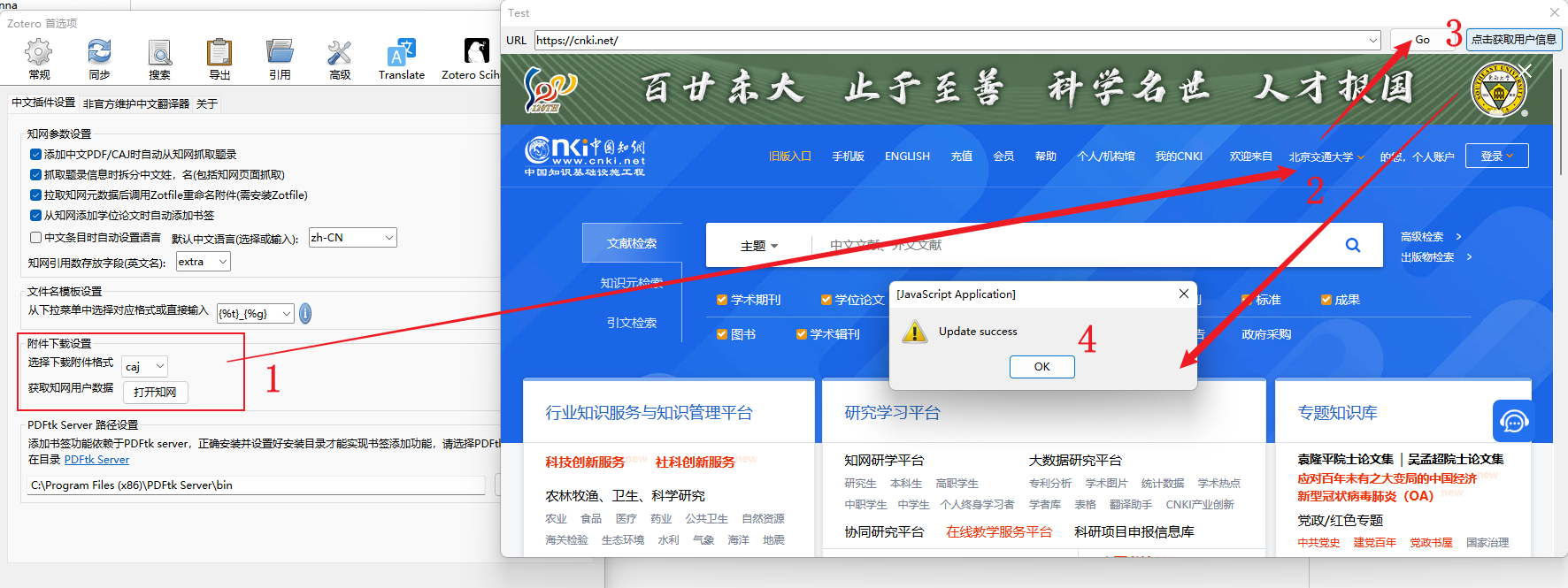This screenshot has width=1568, height=588.
Task: Open the 手机版 link
Action: point(848,157)
